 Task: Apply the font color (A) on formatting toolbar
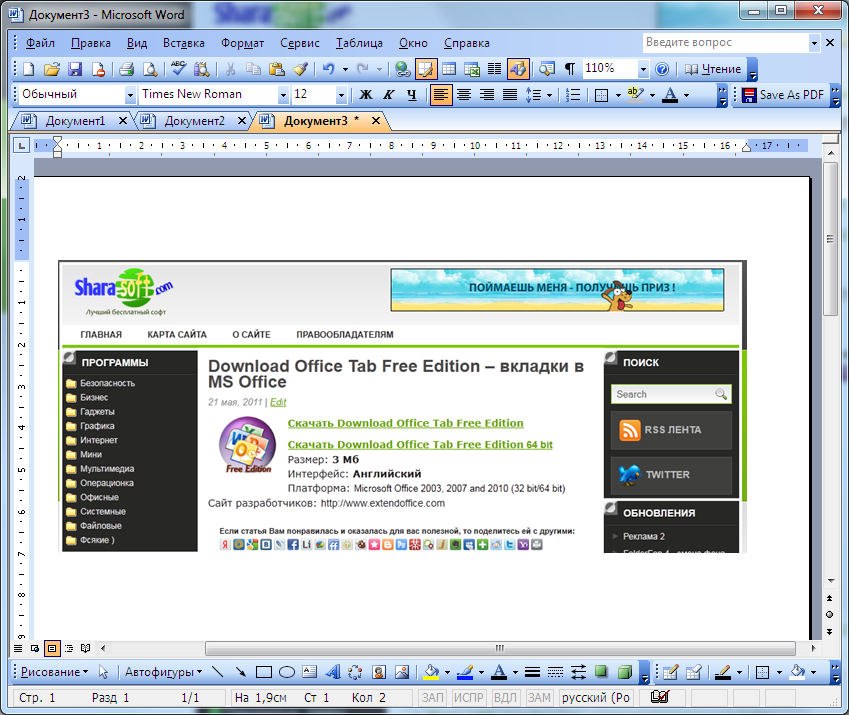pos(670,95)
